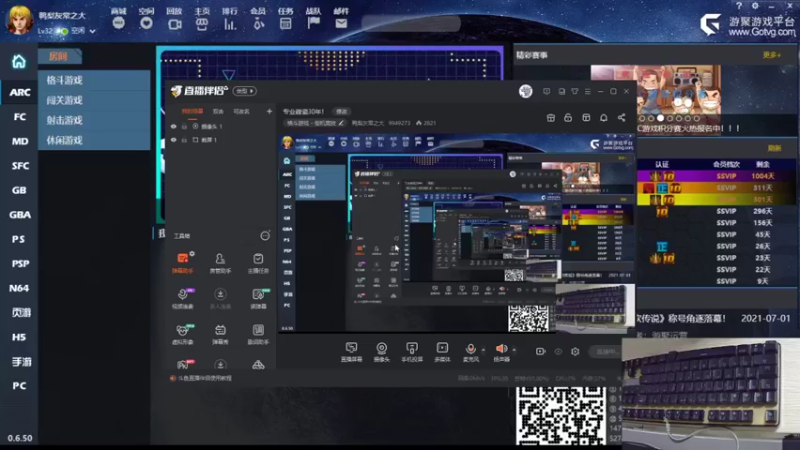Click 更多+ link in the 精彩赛事 panel

[772, 55]
